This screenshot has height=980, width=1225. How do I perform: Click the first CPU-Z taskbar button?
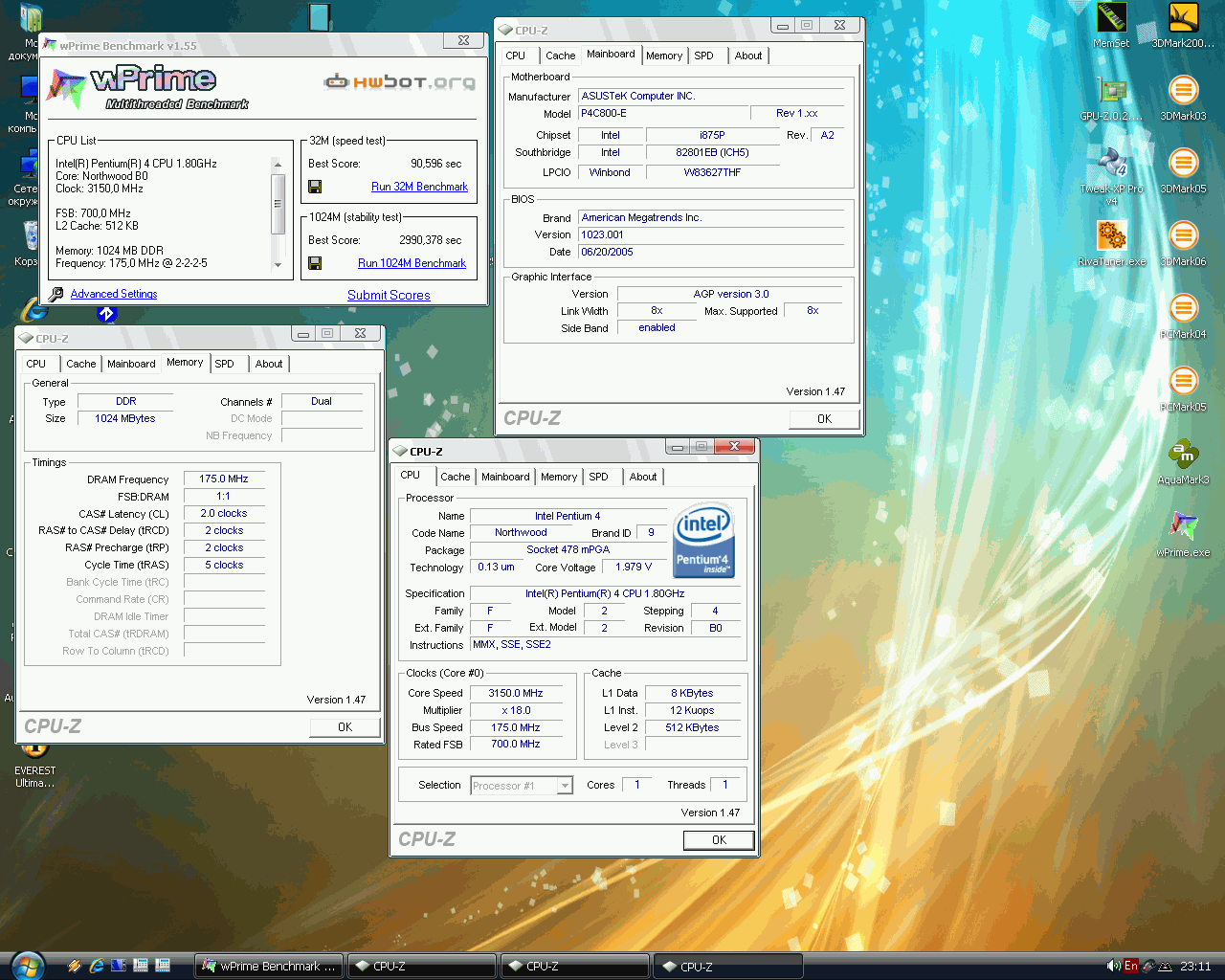(422, 967)
